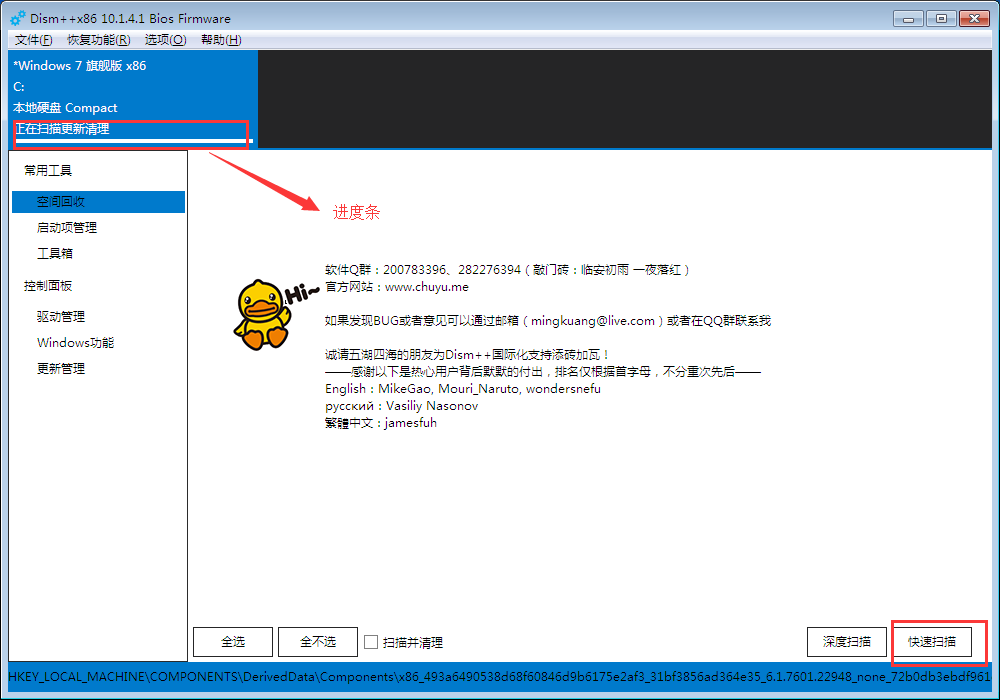
Task: Click the 本地硬盘 Compact label
Action: 65,108
